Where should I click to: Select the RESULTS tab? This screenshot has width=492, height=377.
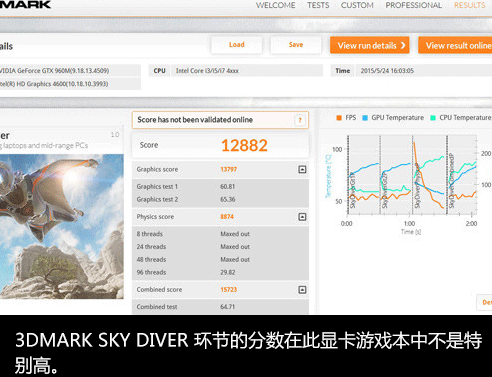[x=470, y=5]
